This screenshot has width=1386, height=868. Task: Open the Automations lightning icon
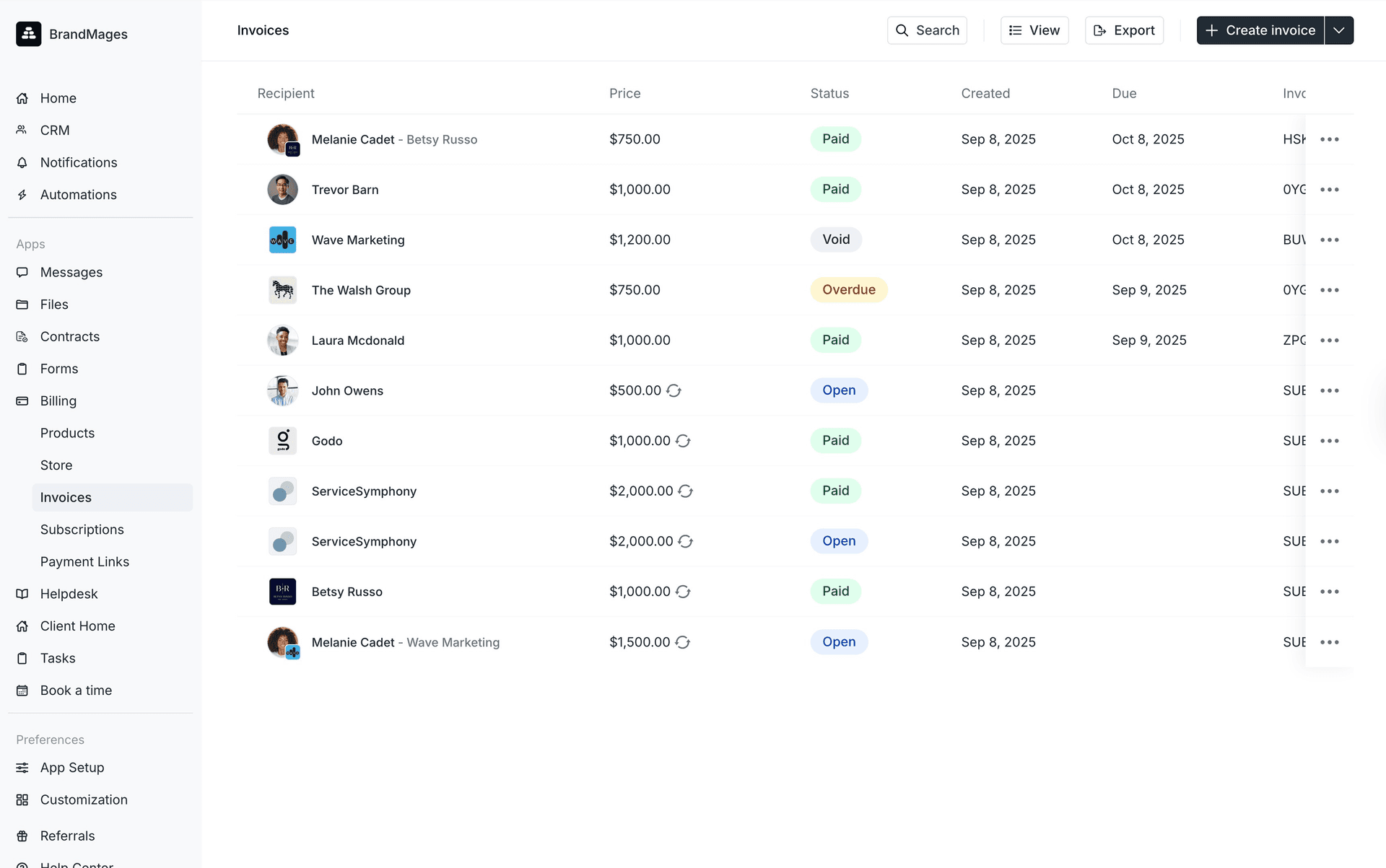pyautogui.click(x=22, y=195)
